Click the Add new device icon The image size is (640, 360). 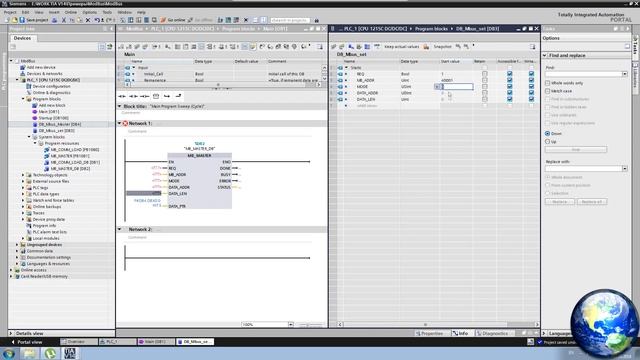[23, 67]
